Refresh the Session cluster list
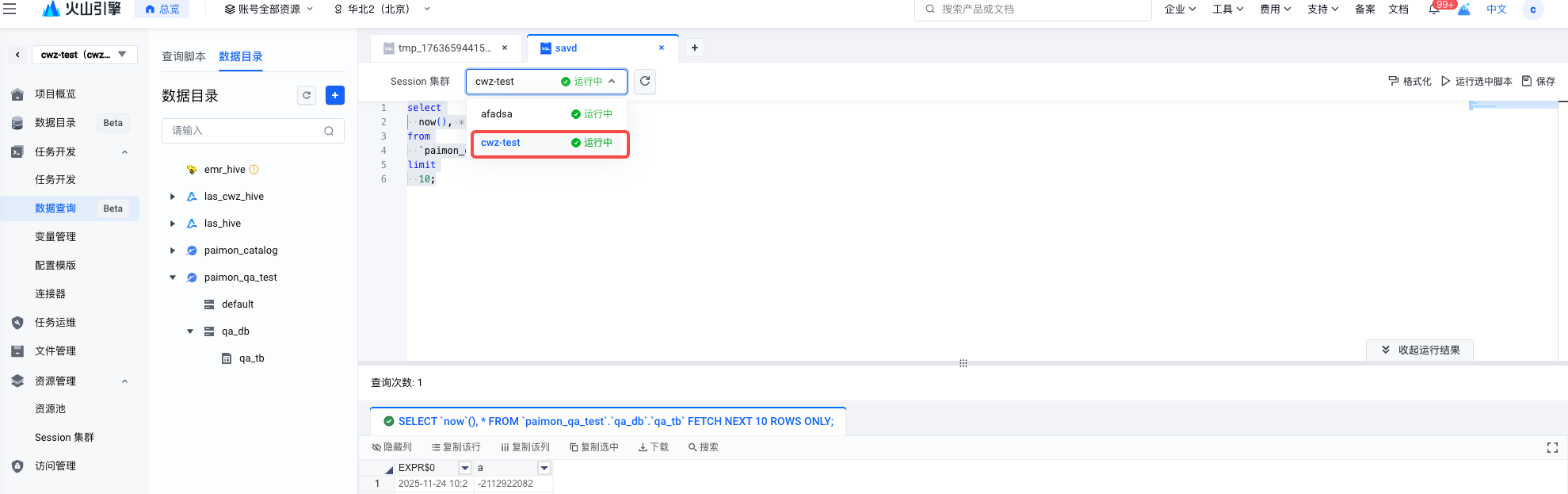 (x=645, y=81)
